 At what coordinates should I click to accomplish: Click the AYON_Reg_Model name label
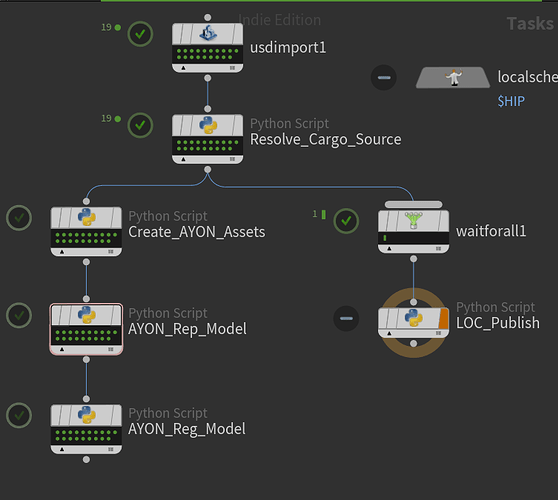187,429
